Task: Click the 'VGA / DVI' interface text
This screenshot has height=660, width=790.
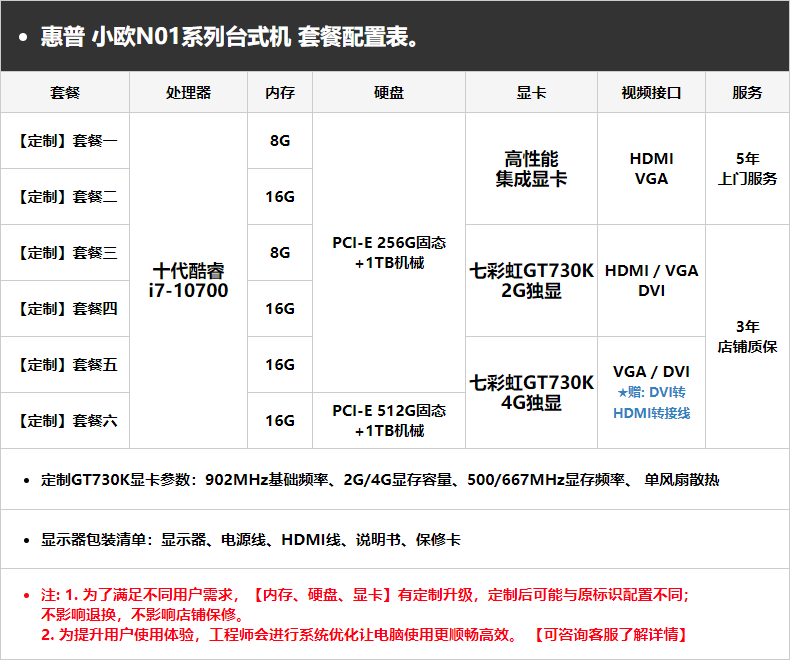Action: [x=651, y=372]
